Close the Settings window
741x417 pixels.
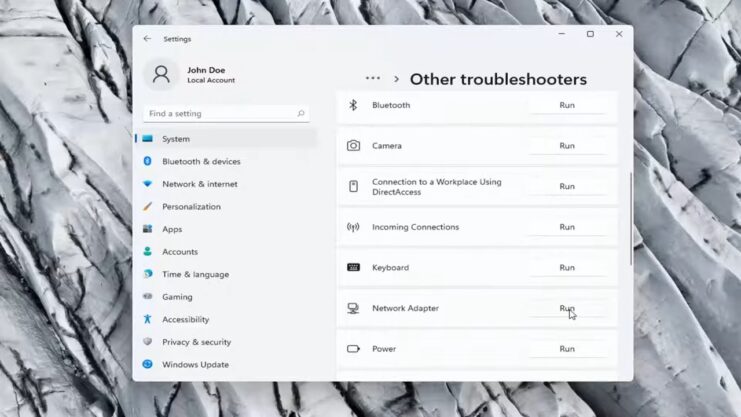tap(619, 34)
